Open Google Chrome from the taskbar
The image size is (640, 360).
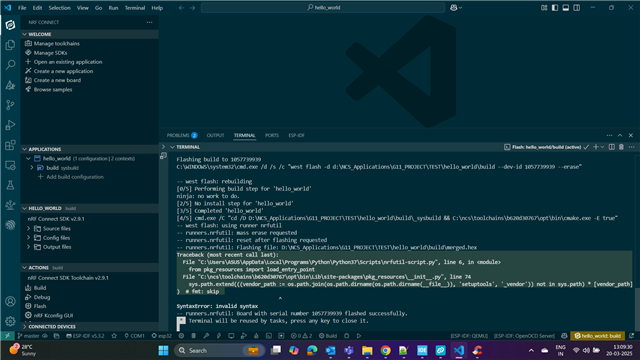coord(385,350)
